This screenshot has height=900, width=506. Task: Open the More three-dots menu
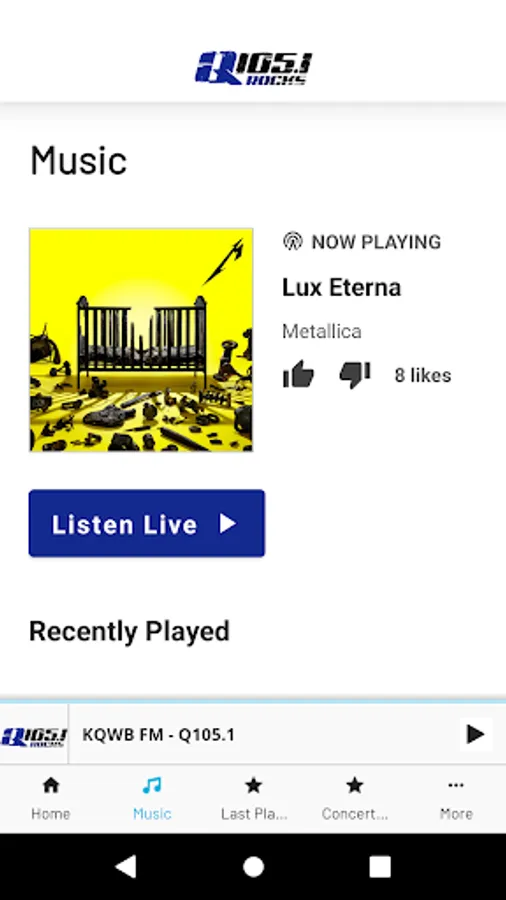(456, 785)
